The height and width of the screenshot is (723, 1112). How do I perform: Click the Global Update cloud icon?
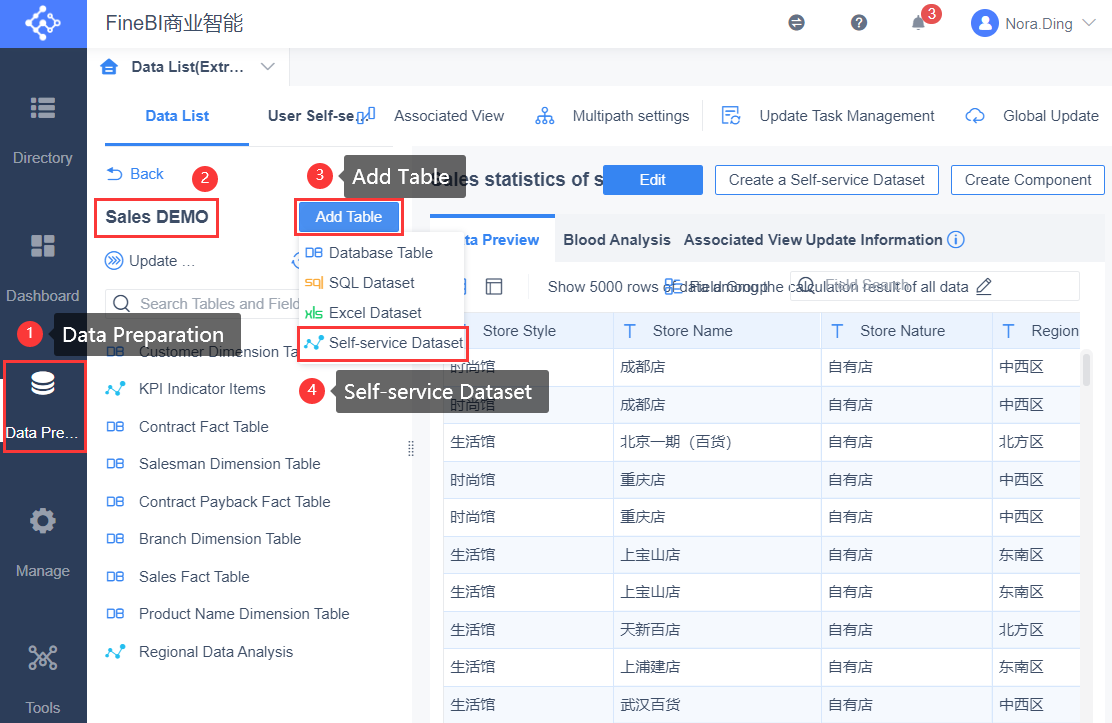pos(975,116)
